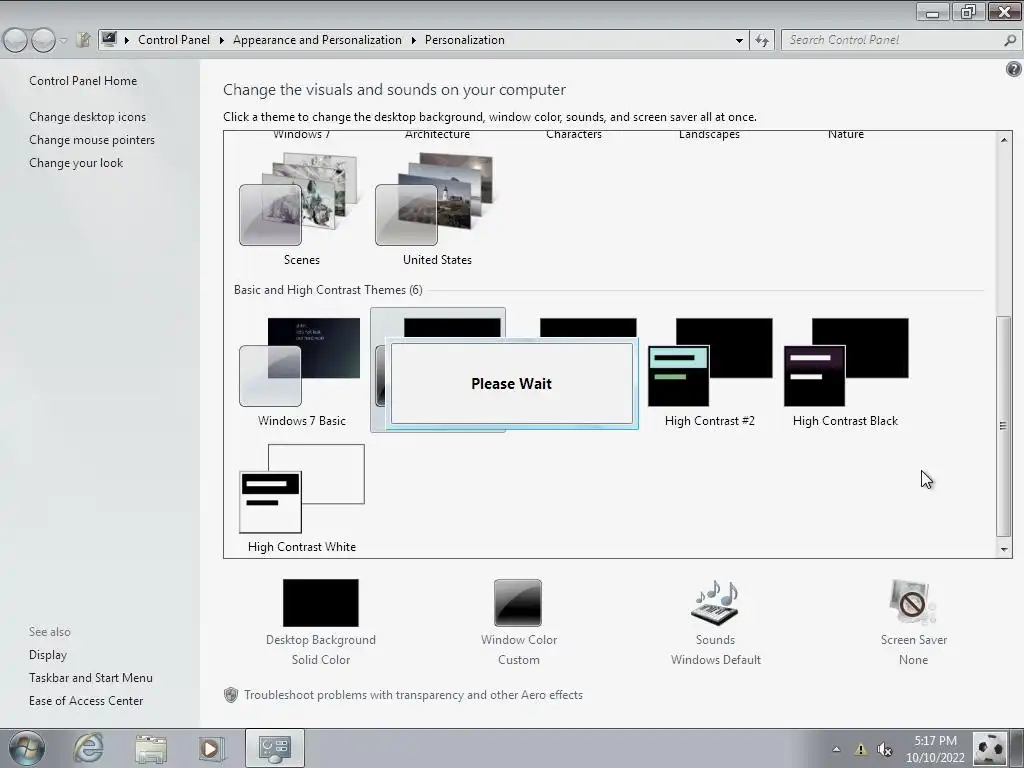Click the troubleshoot shield icon

pos(231,695)
